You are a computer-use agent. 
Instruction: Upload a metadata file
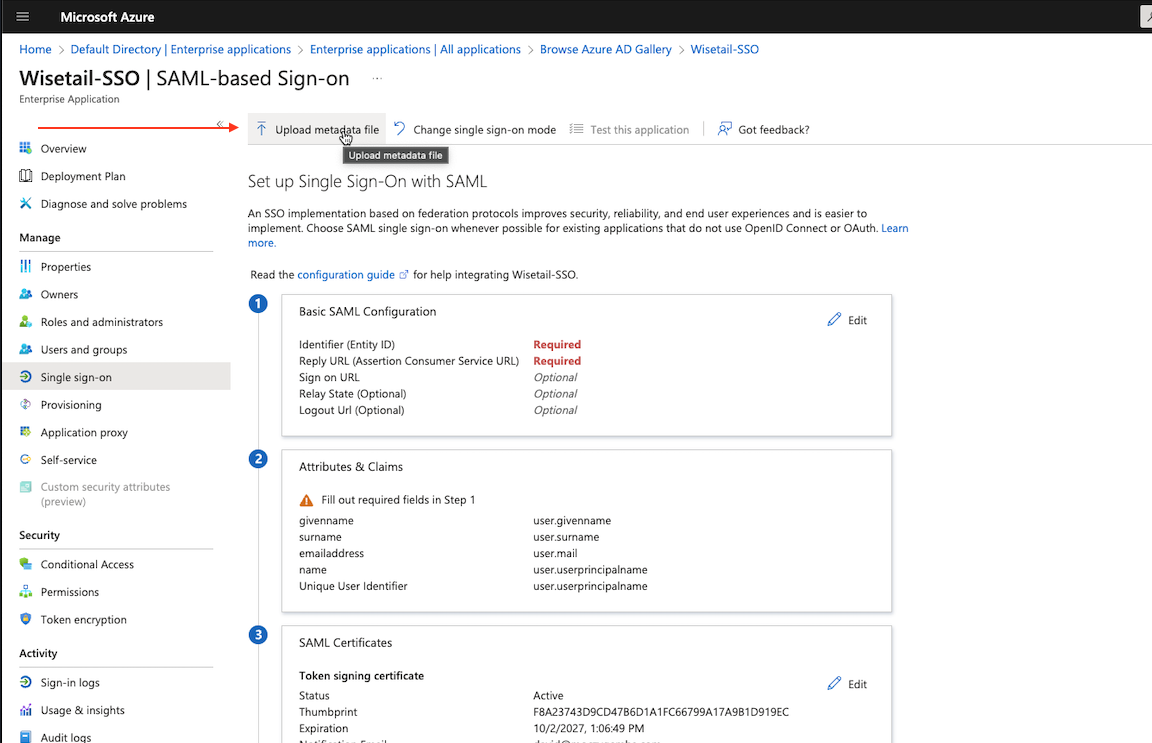click(317, 128)
